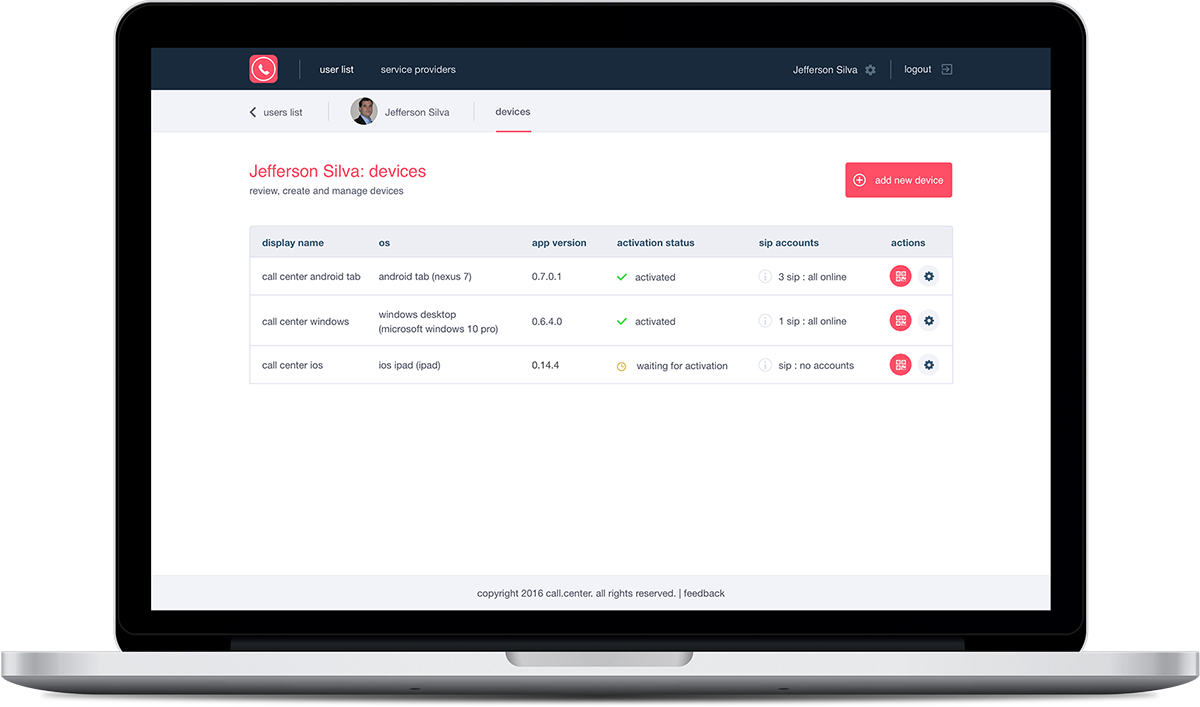
Task: Click info icon beside 1 sip : all online
Action: click(765, 321)
